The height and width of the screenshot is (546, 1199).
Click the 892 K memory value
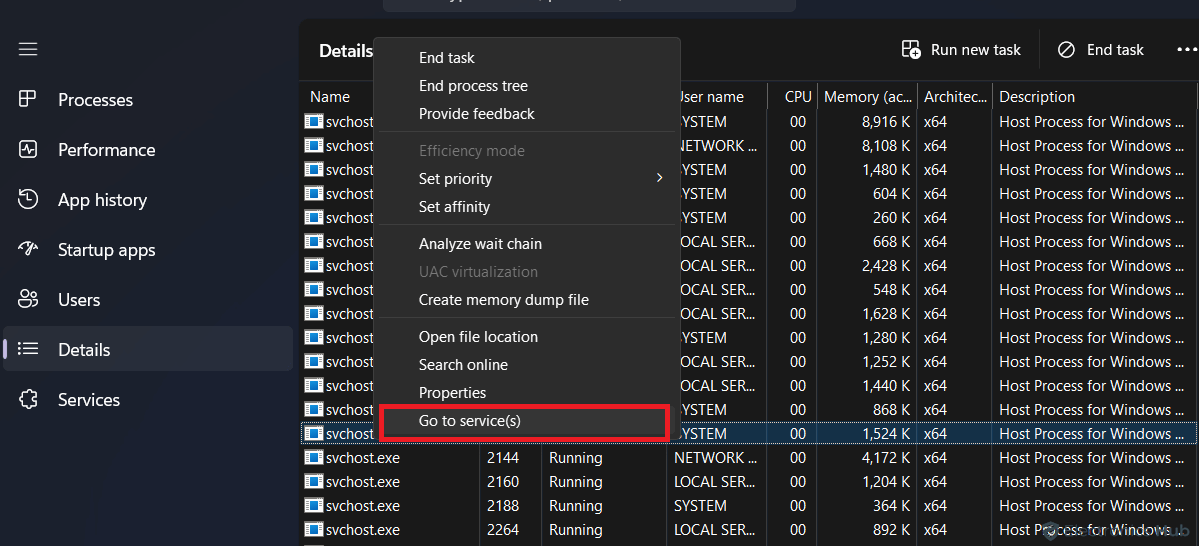(891, 530)
